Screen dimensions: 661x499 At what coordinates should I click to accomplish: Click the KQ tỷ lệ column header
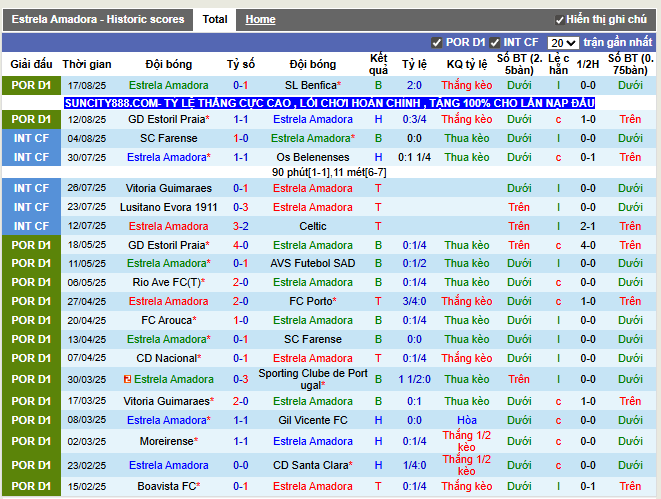[467, 64]
